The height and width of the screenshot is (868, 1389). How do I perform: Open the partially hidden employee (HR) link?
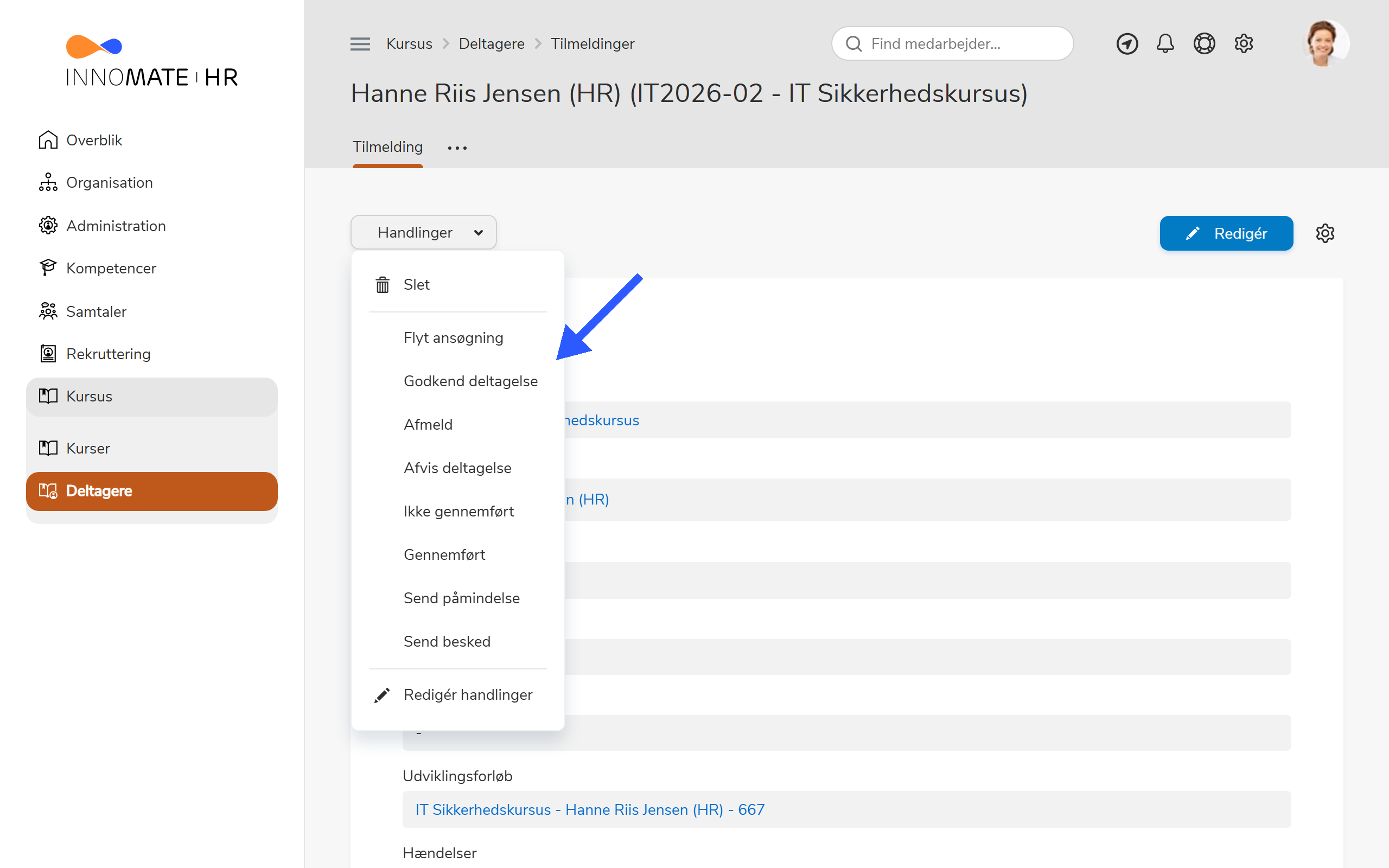(587, 500)
